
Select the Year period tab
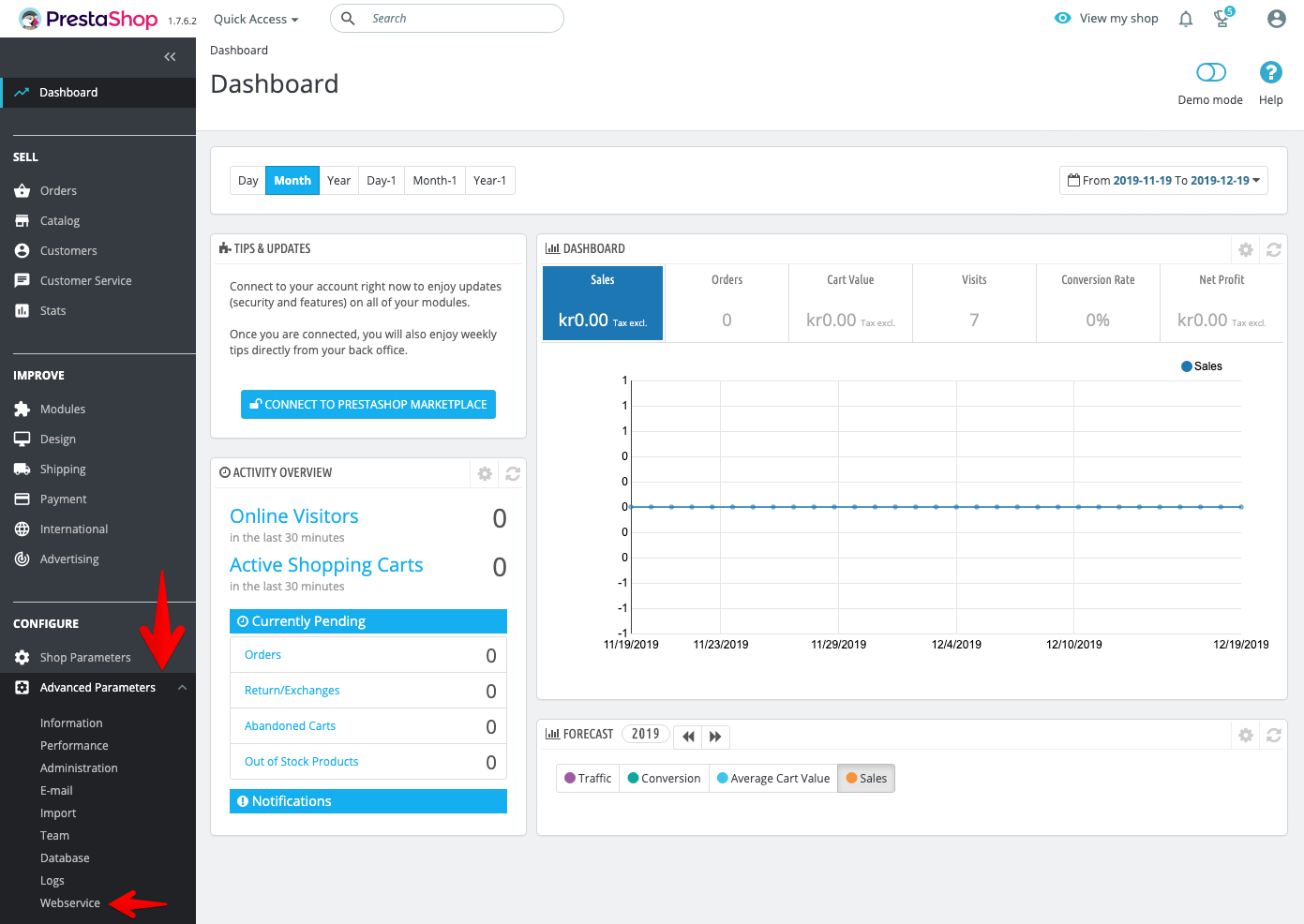tap(339, 180)
